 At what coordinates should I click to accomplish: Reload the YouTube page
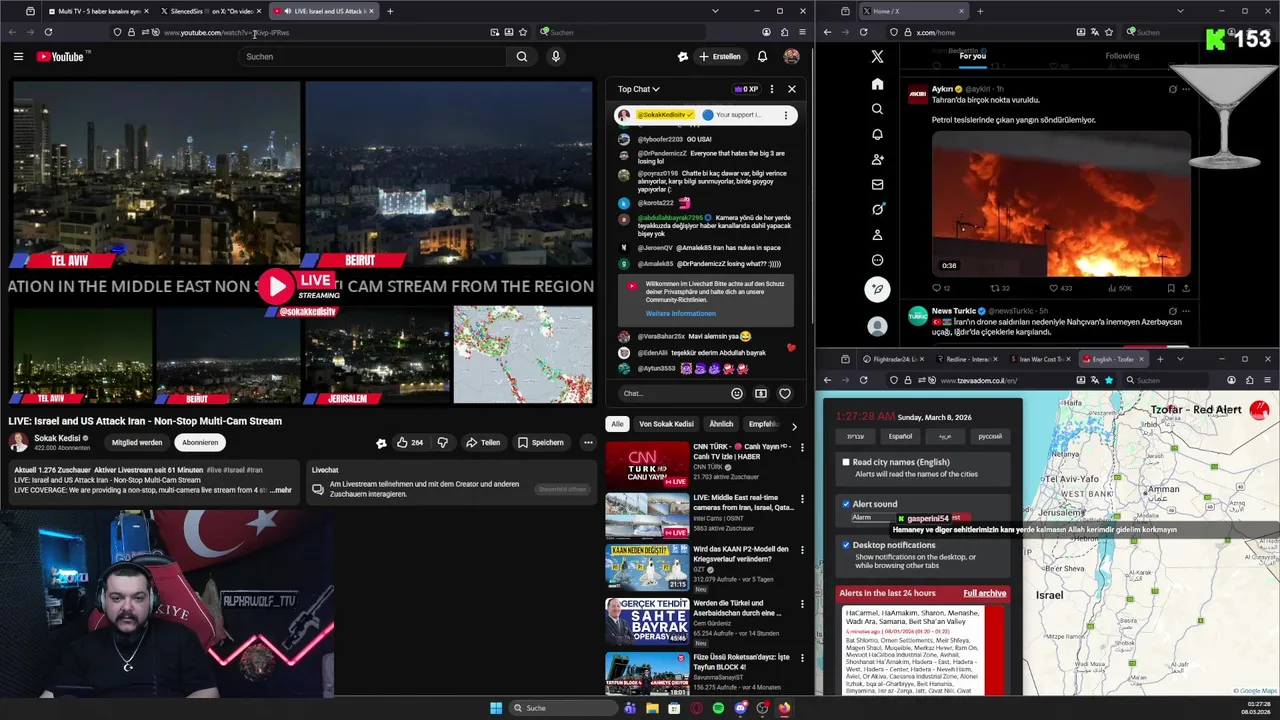click(48, 32)
